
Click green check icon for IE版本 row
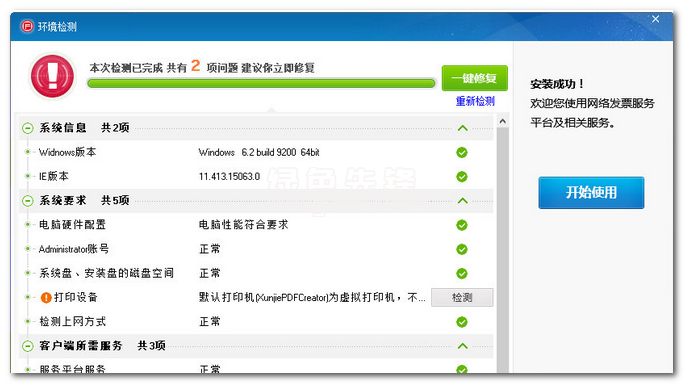462,177
